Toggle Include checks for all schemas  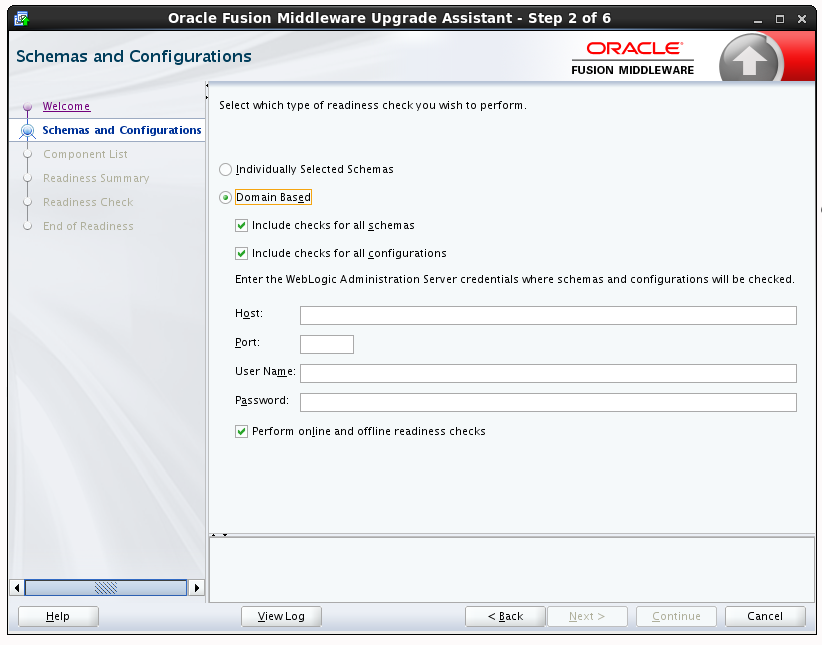click(241, 225)
